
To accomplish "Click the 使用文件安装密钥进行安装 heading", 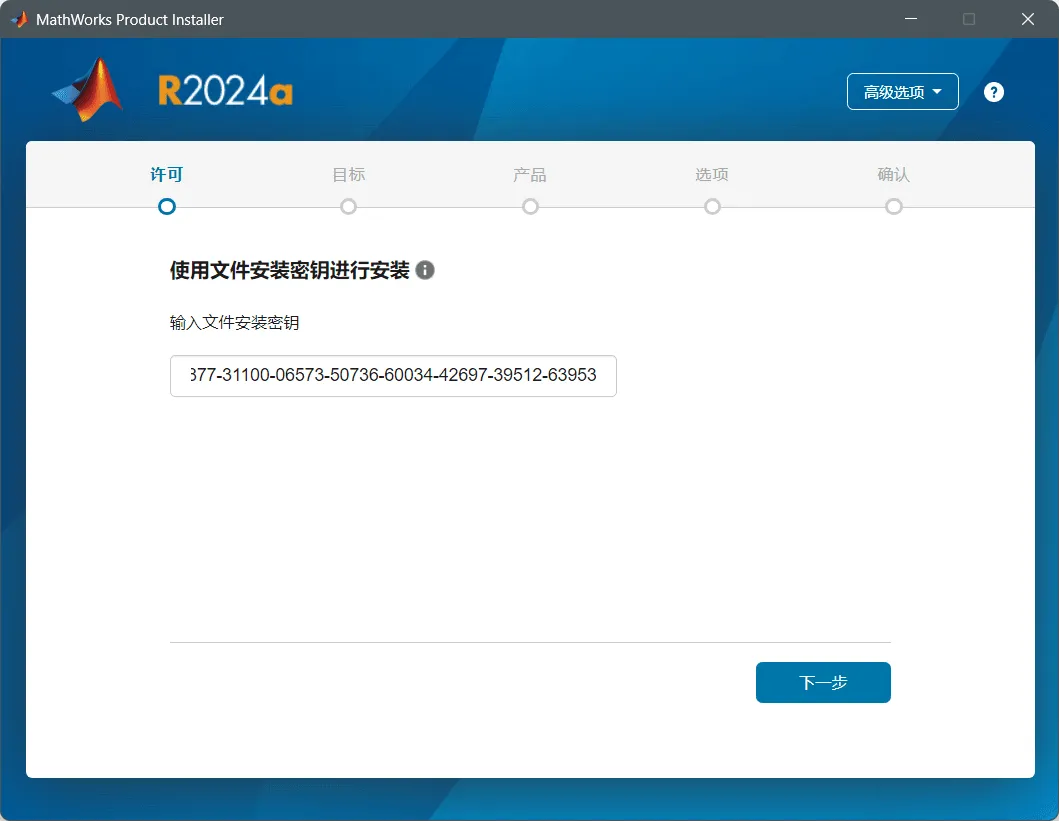I will [x=290, y=270].
